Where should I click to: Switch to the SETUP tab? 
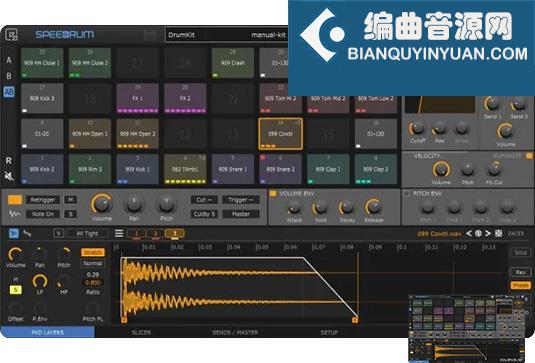(x=329, y=332)
